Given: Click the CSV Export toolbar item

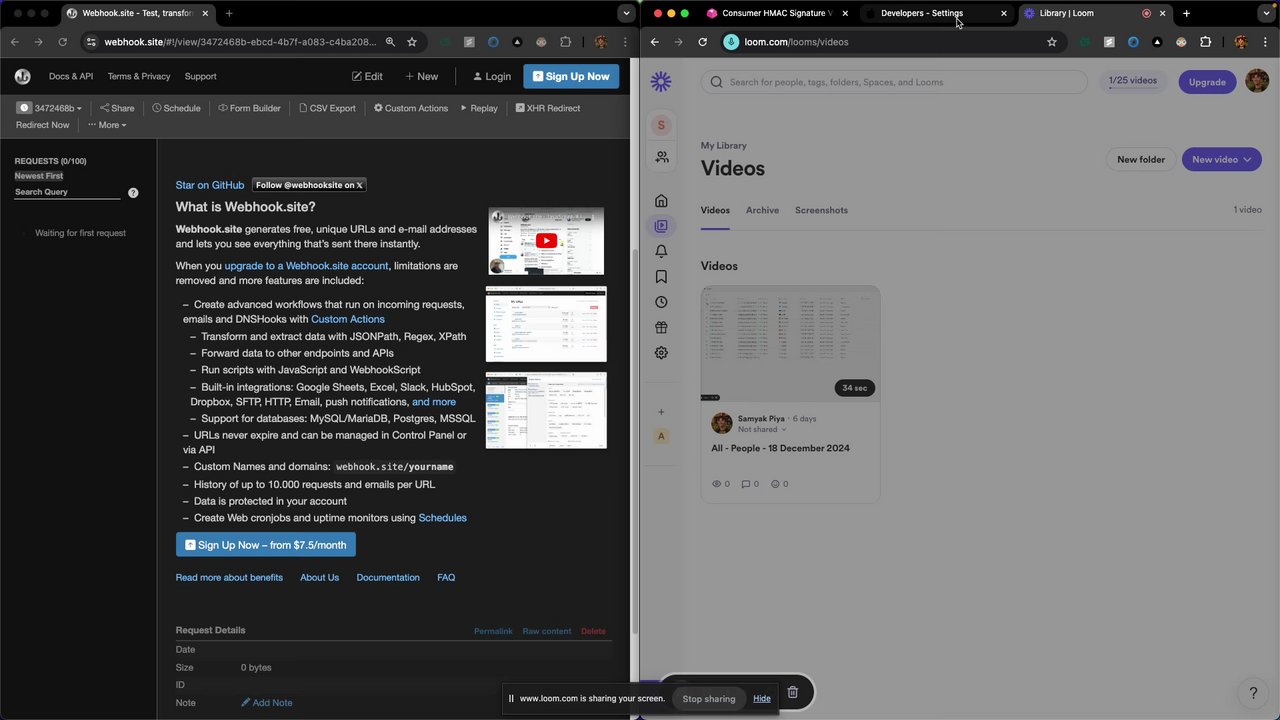Looking at the screenshot, I should 327,108.
